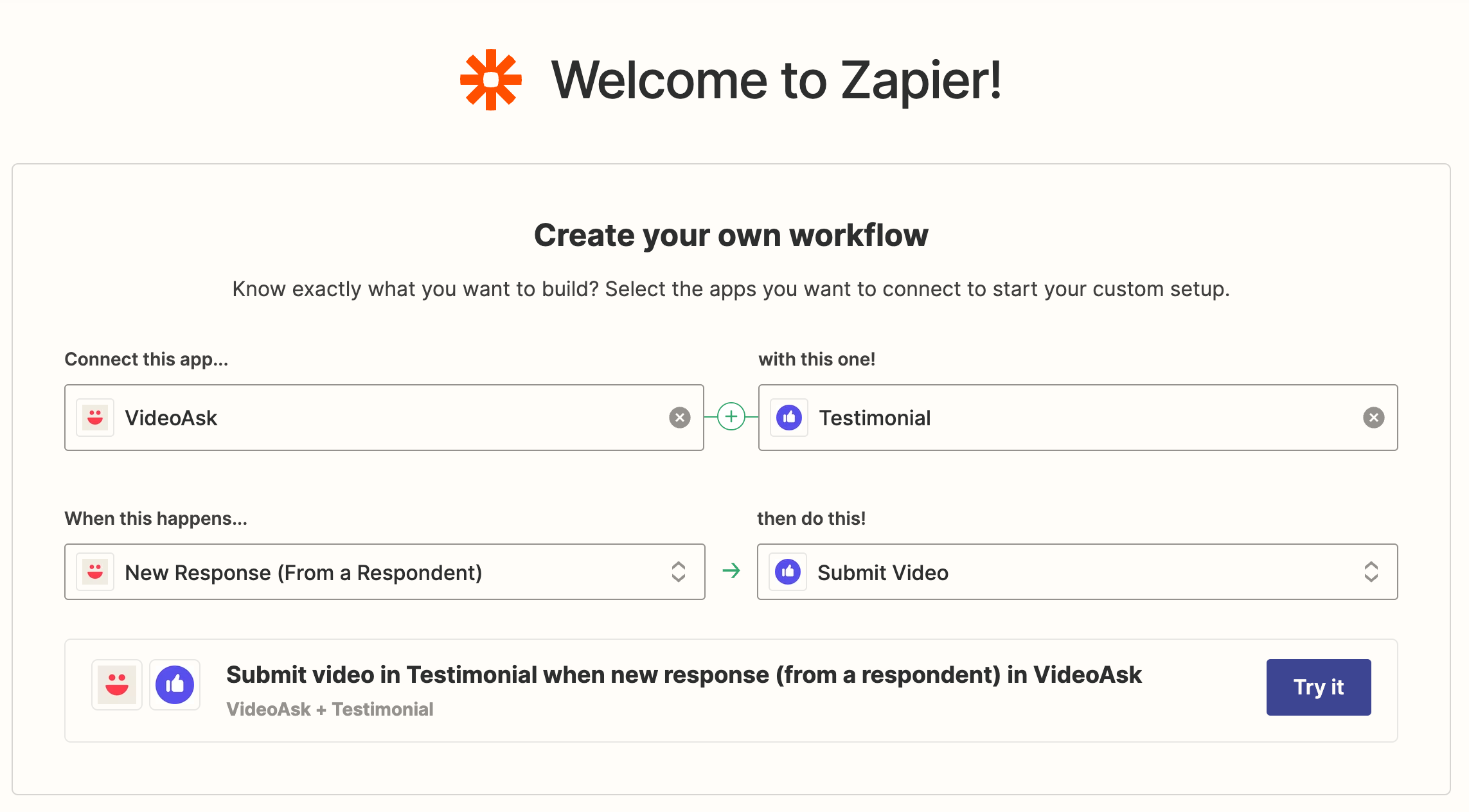Expand the Submit Video action dropdown arrows
This screenshot has width=1469, height=812.
1371,572
